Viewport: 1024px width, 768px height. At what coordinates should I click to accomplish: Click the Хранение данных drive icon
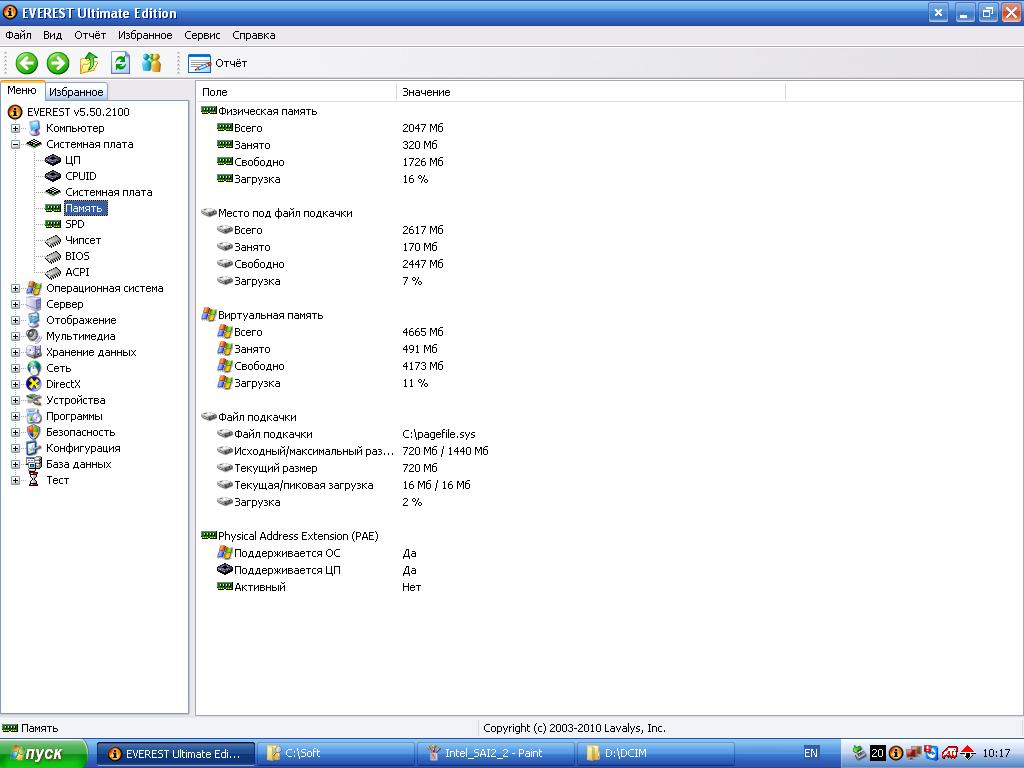tap(34, 353)
